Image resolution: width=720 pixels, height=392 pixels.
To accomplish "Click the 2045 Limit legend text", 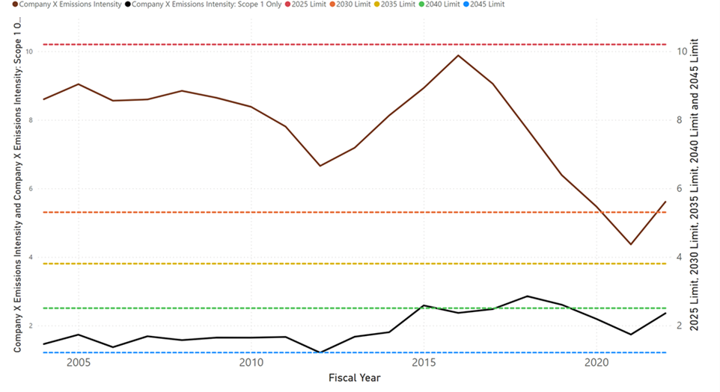I will [x=487, y=4].
